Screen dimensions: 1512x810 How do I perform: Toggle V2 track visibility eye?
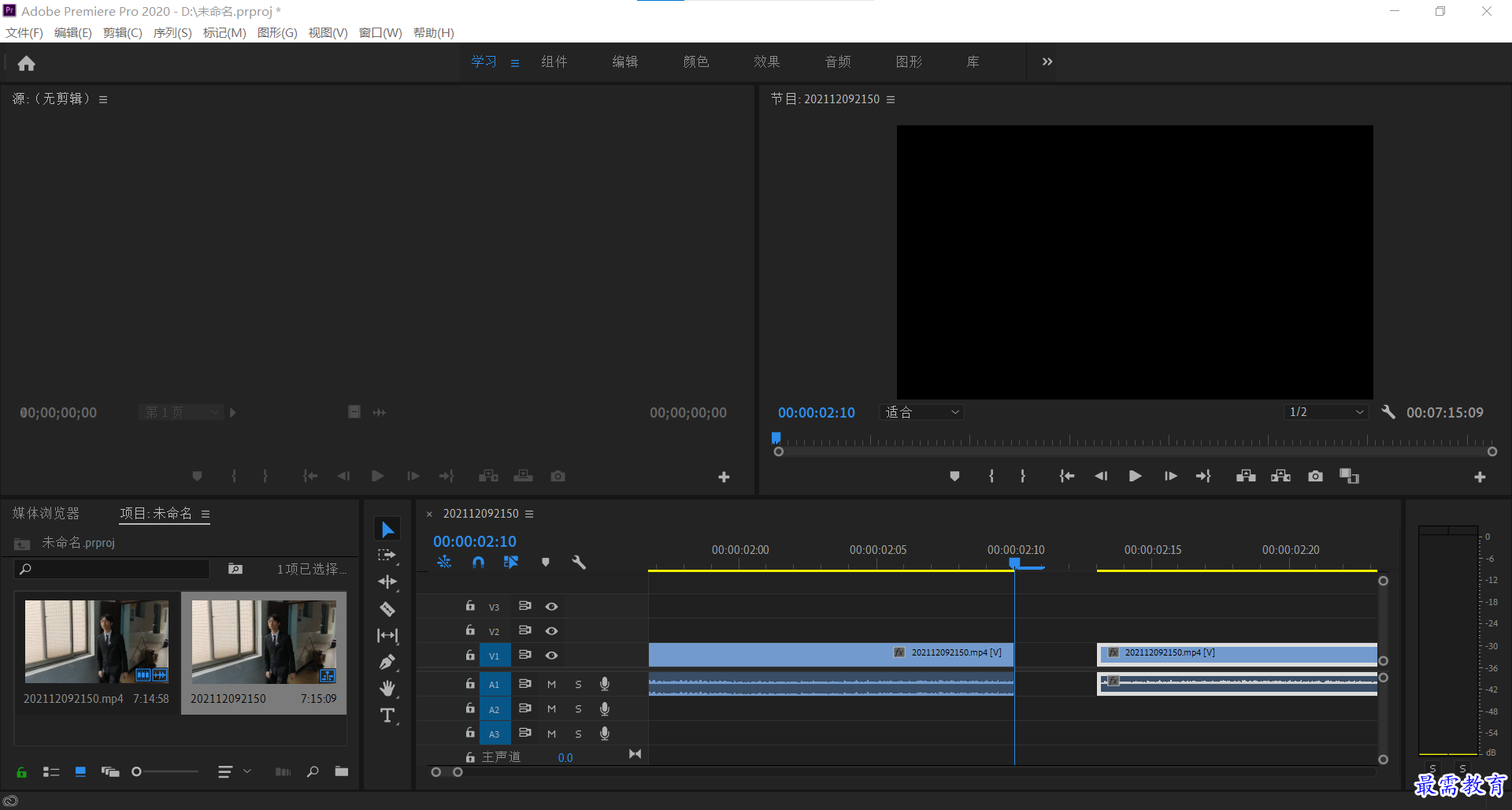point(551,630)
